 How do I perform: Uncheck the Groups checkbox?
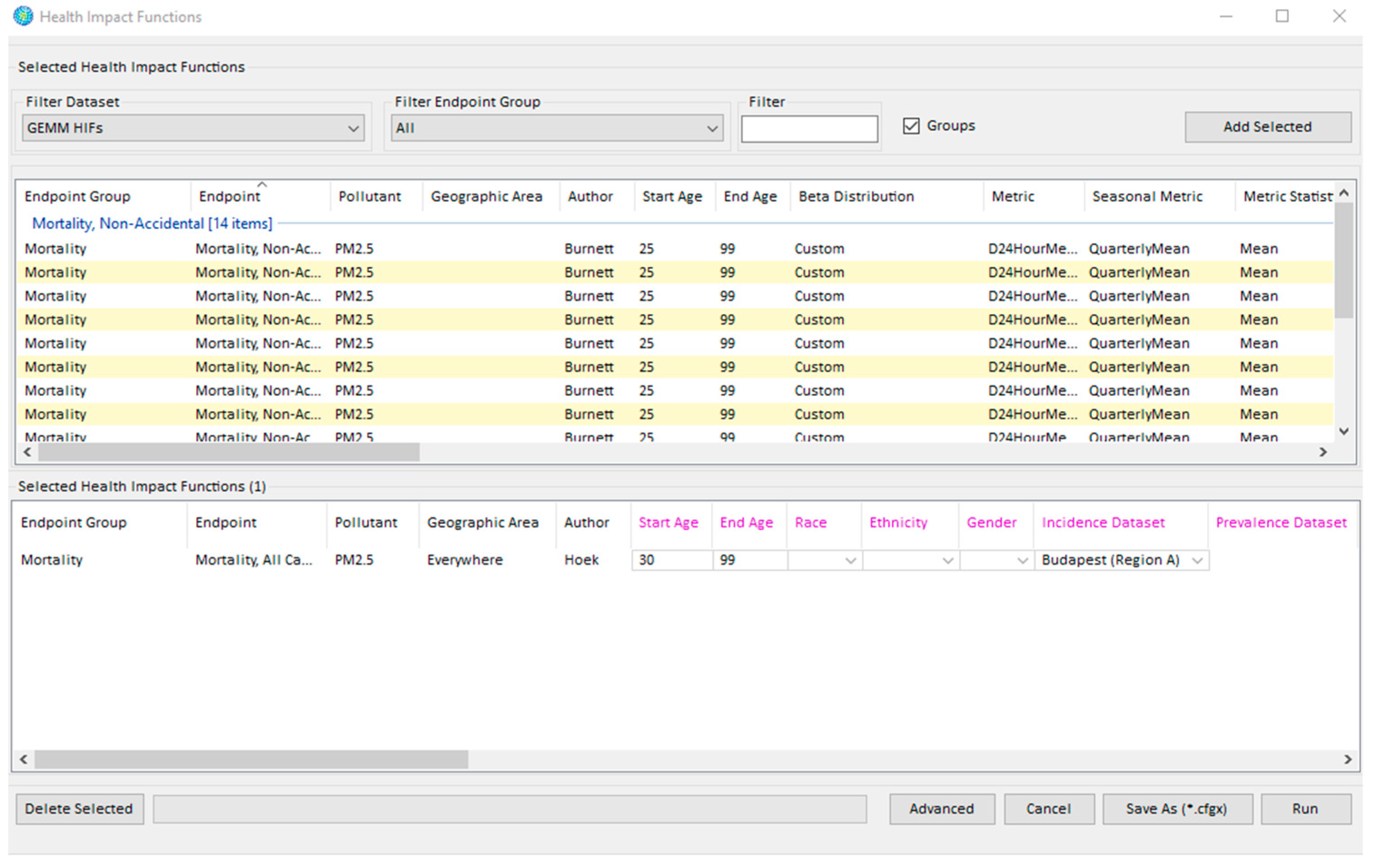[x=911, y=126]
